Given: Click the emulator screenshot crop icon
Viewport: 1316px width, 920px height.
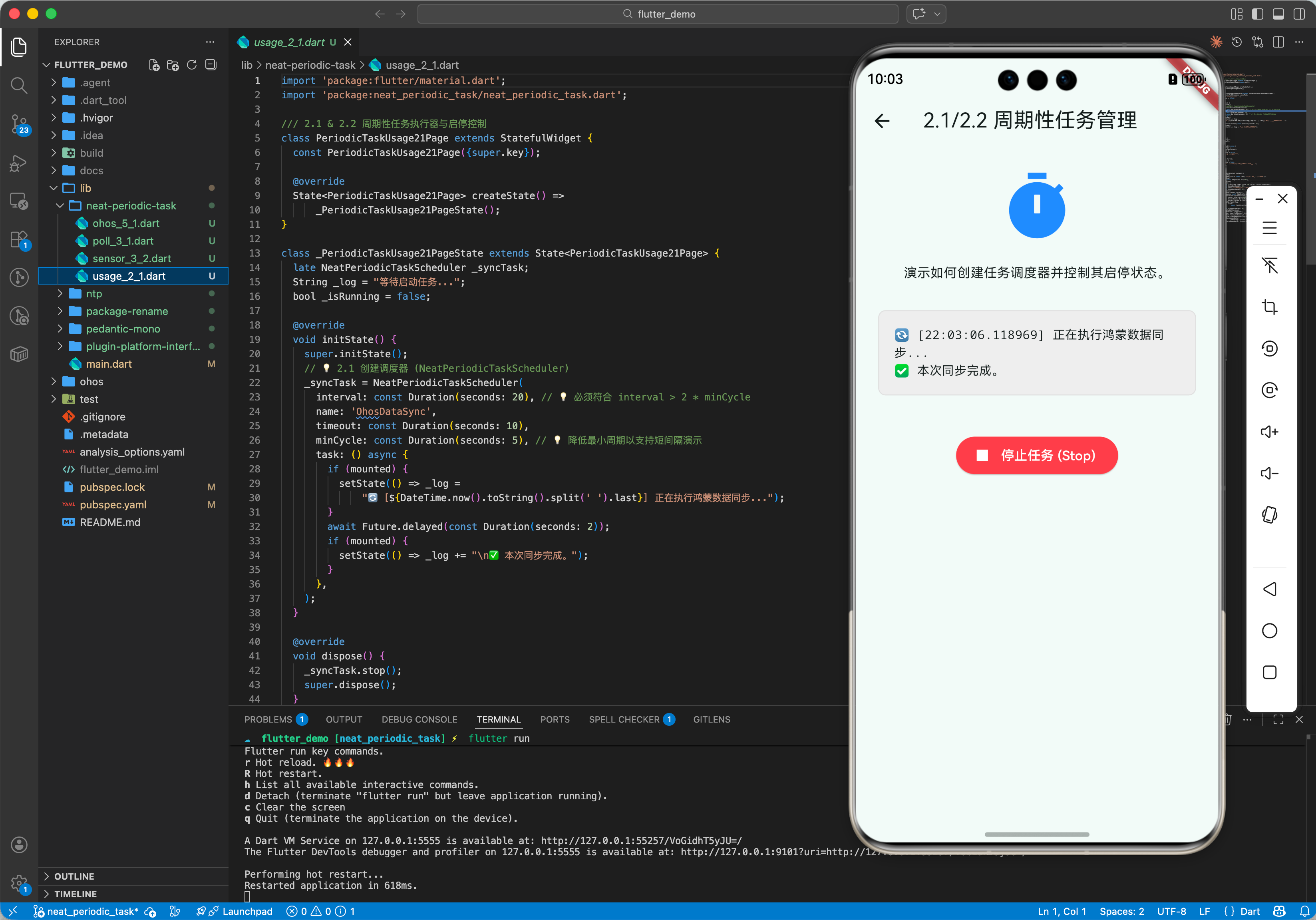Looking at the screenshot, I should click(x=1269, y=307).
